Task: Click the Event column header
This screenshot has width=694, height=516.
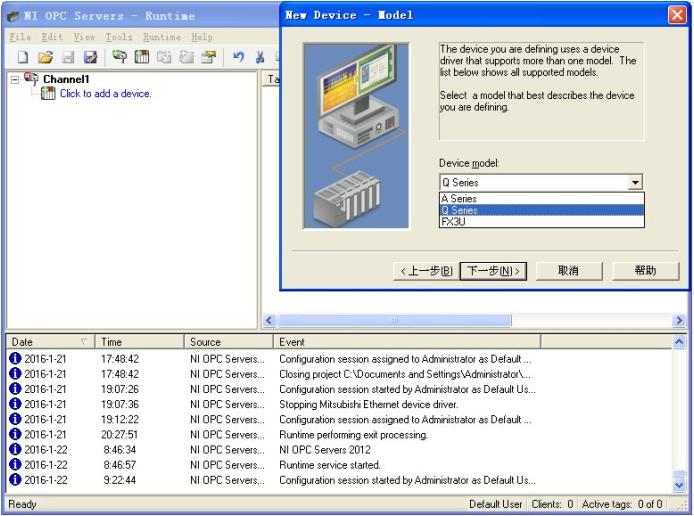Action: click(407, 342)
